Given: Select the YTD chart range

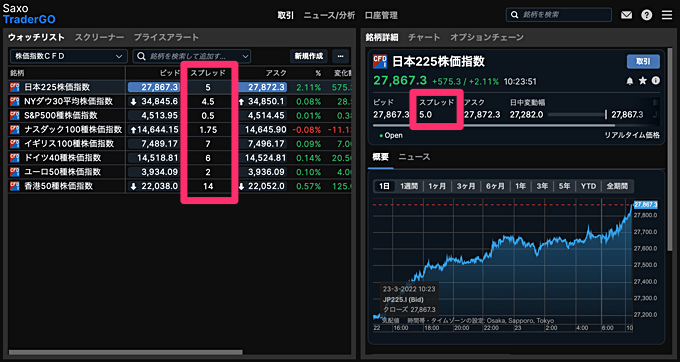Looking at the screenshot, I should click(x=588, y=186).
